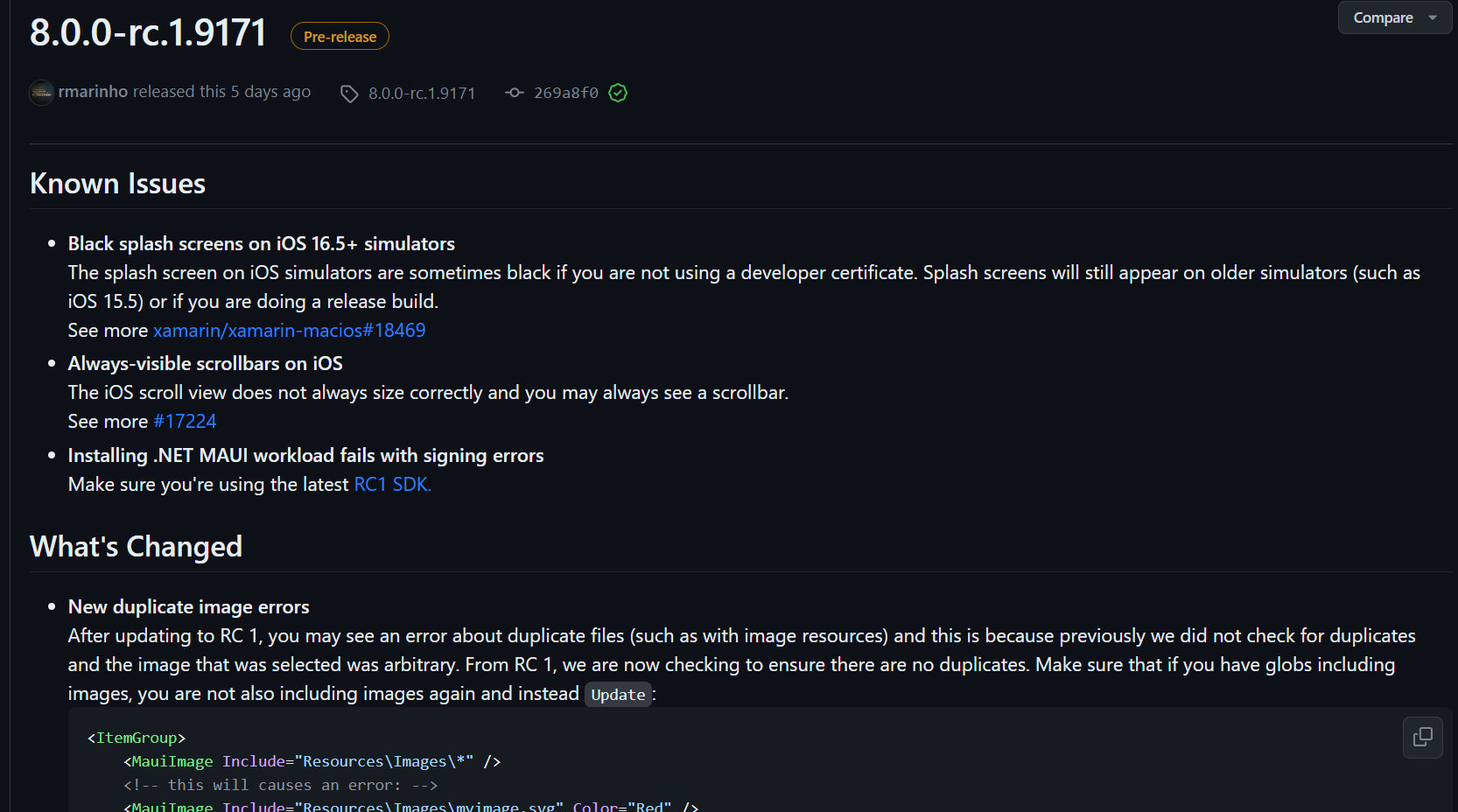Click the commit icon beside 269a8f0

tap(515, 93)
